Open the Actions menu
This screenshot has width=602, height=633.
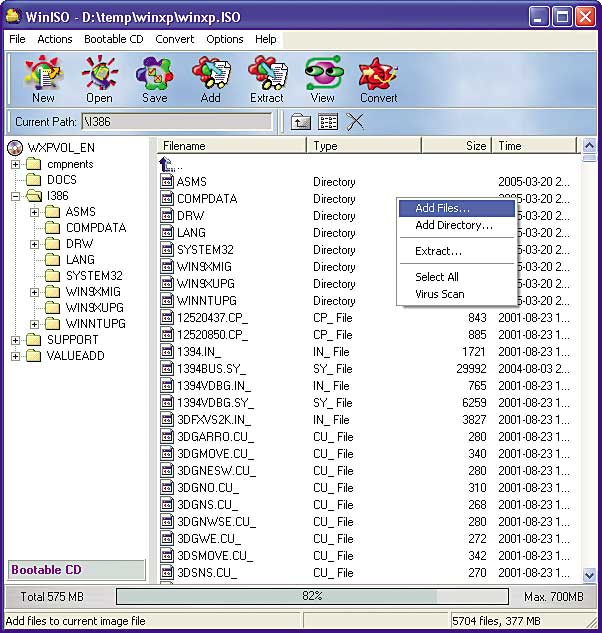[55, 39]
